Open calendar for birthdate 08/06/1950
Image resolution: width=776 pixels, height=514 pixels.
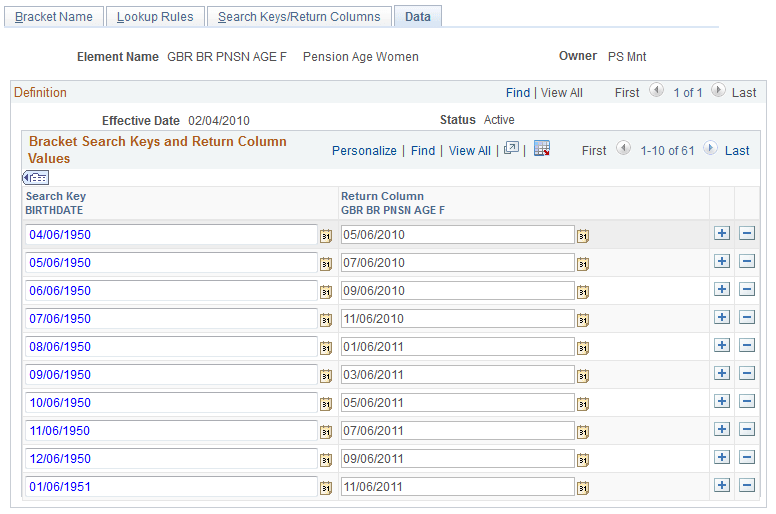coord(325,348)
